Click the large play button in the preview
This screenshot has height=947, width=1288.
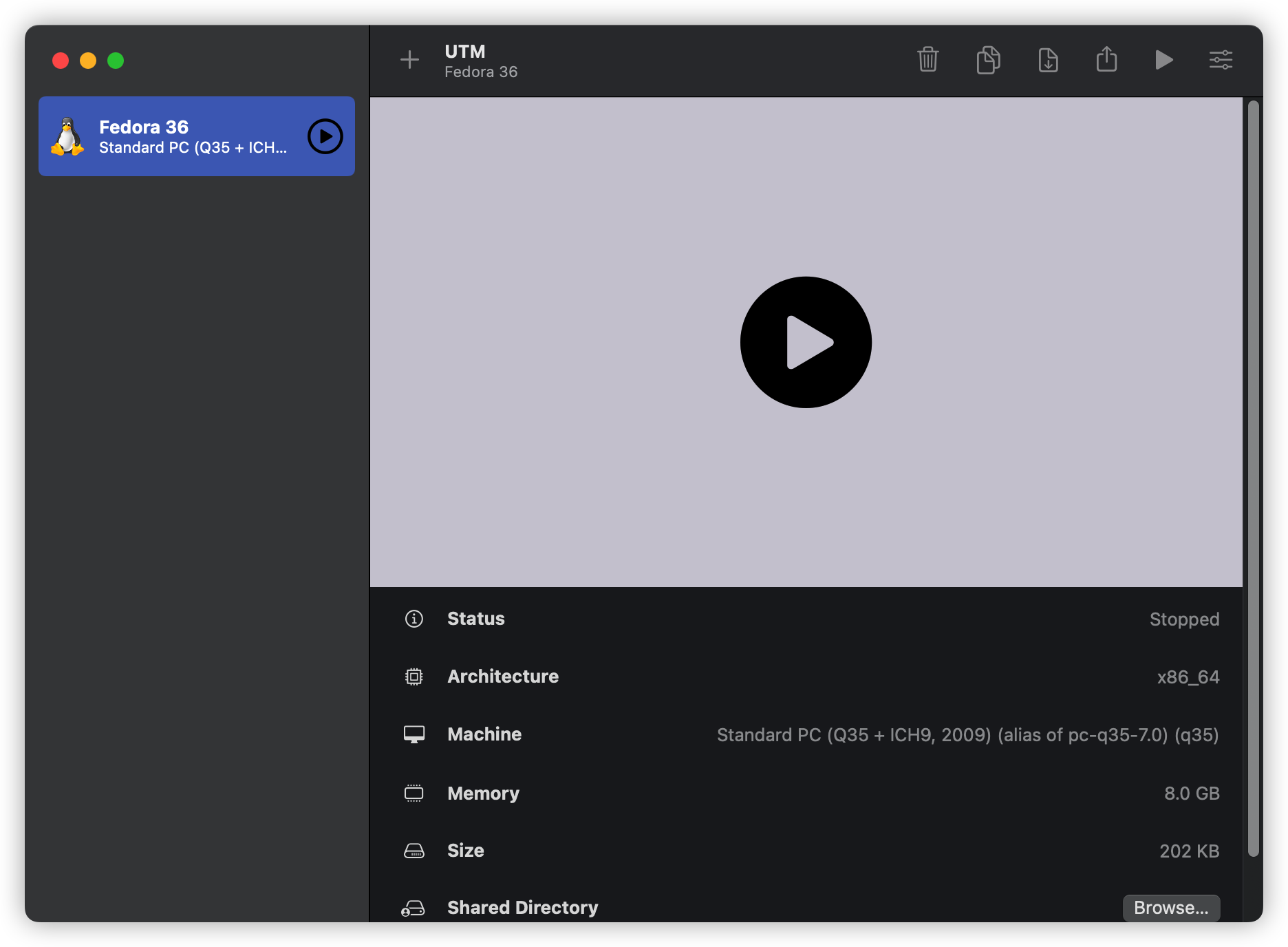point(806,342)
